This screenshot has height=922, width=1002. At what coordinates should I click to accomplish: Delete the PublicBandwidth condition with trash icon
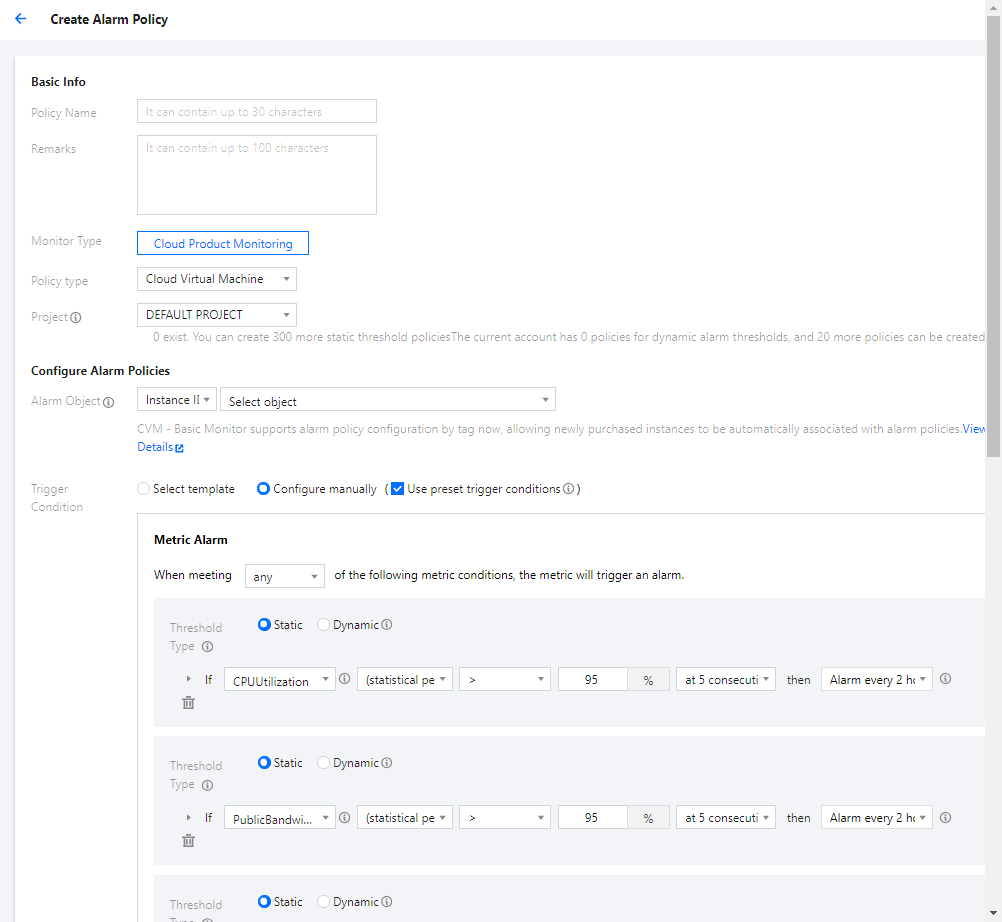[188, 841]
